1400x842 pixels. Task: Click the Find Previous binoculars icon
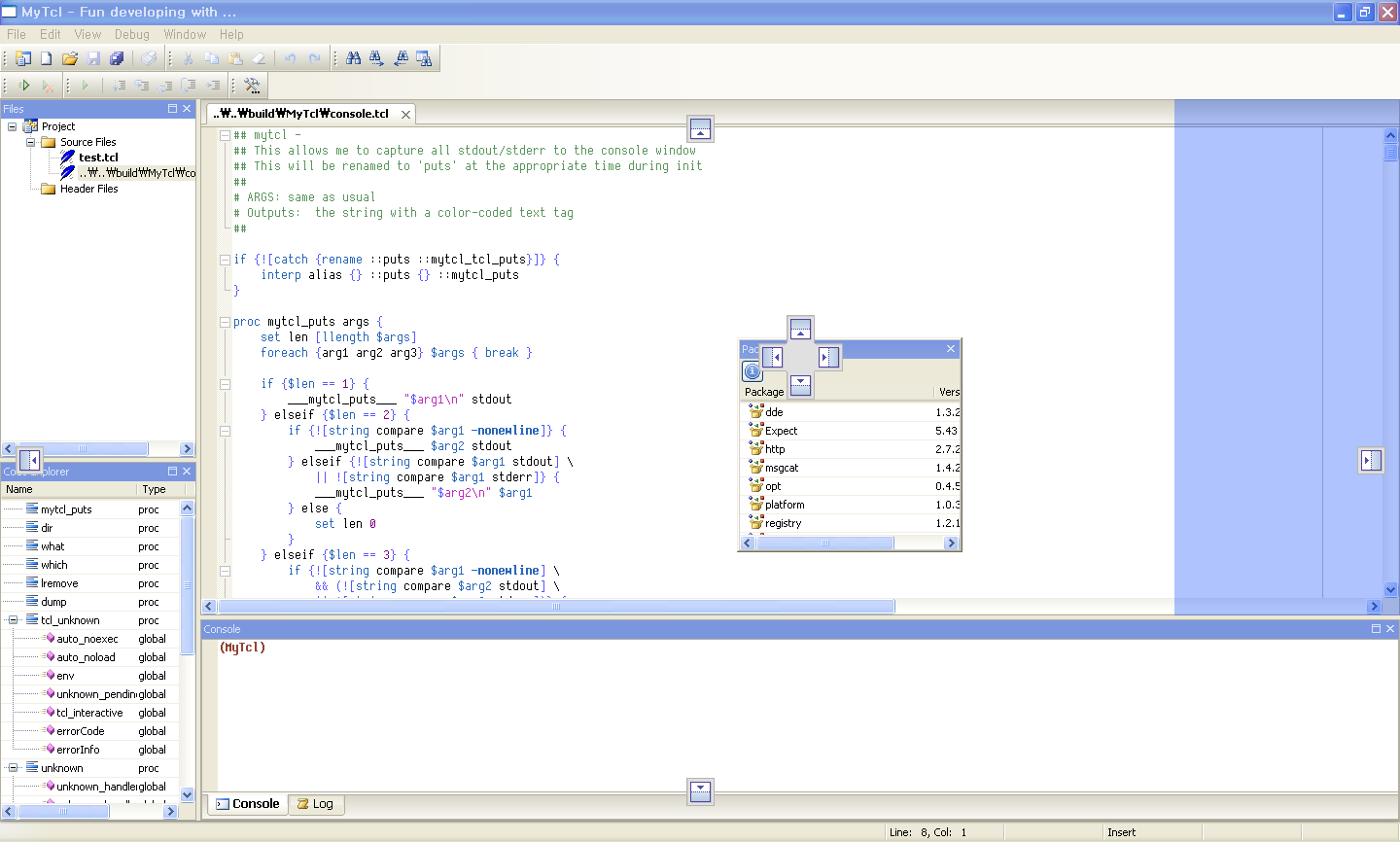point(401,58)
